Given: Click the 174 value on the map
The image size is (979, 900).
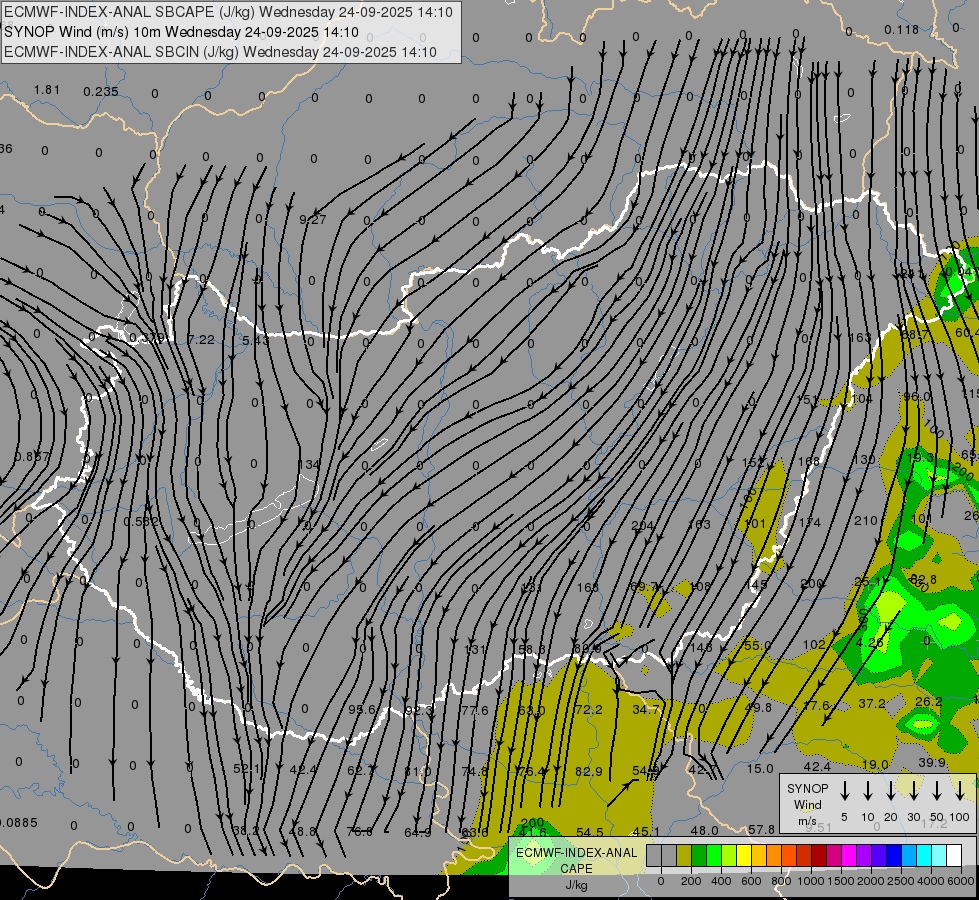Looking at the screenshot, I should tap(809, 522).
